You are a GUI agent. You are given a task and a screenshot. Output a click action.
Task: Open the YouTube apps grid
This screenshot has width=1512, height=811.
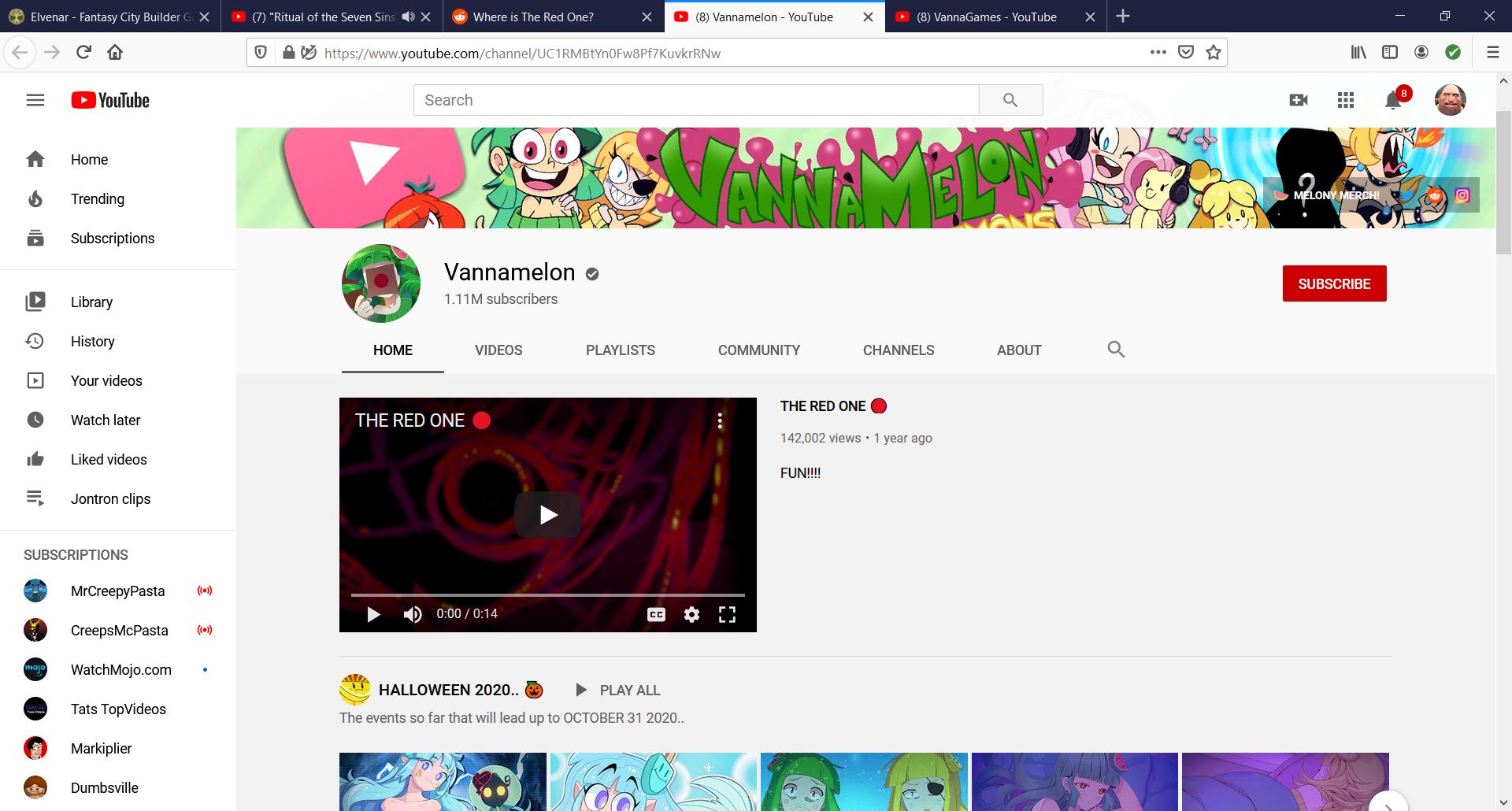(1346, 100)
